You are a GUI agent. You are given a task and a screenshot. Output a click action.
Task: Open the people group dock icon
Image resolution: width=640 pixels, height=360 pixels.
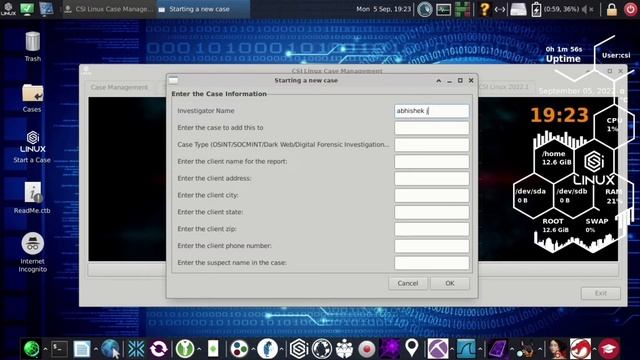pyautogui.click(x=344, y=349)
